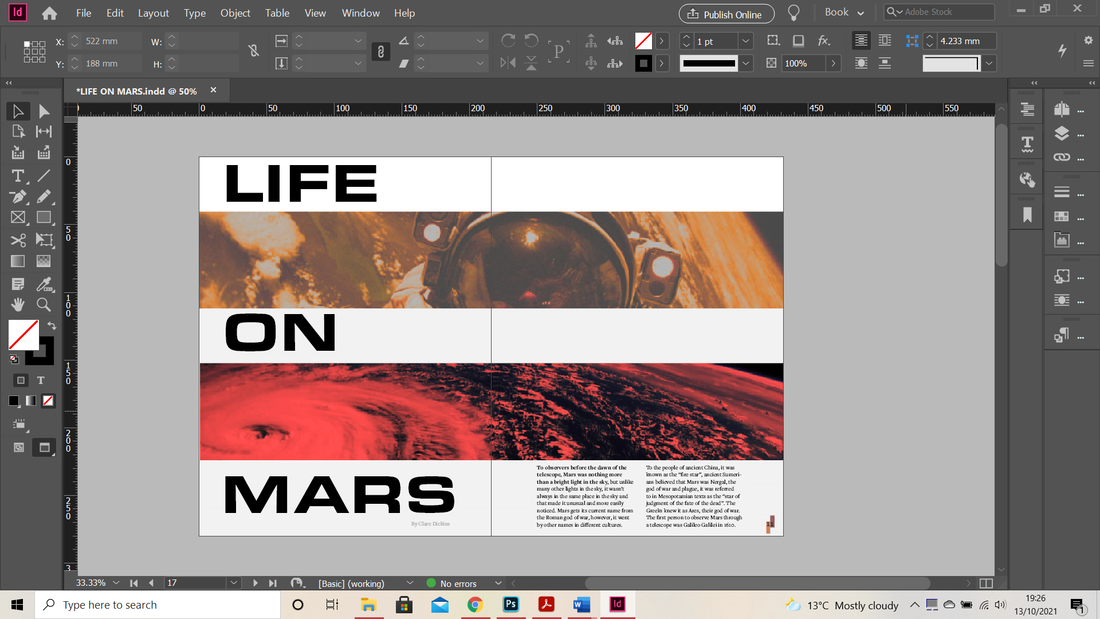Activate the Zoom tool
1100x619 pixels.
coord(43,305)
